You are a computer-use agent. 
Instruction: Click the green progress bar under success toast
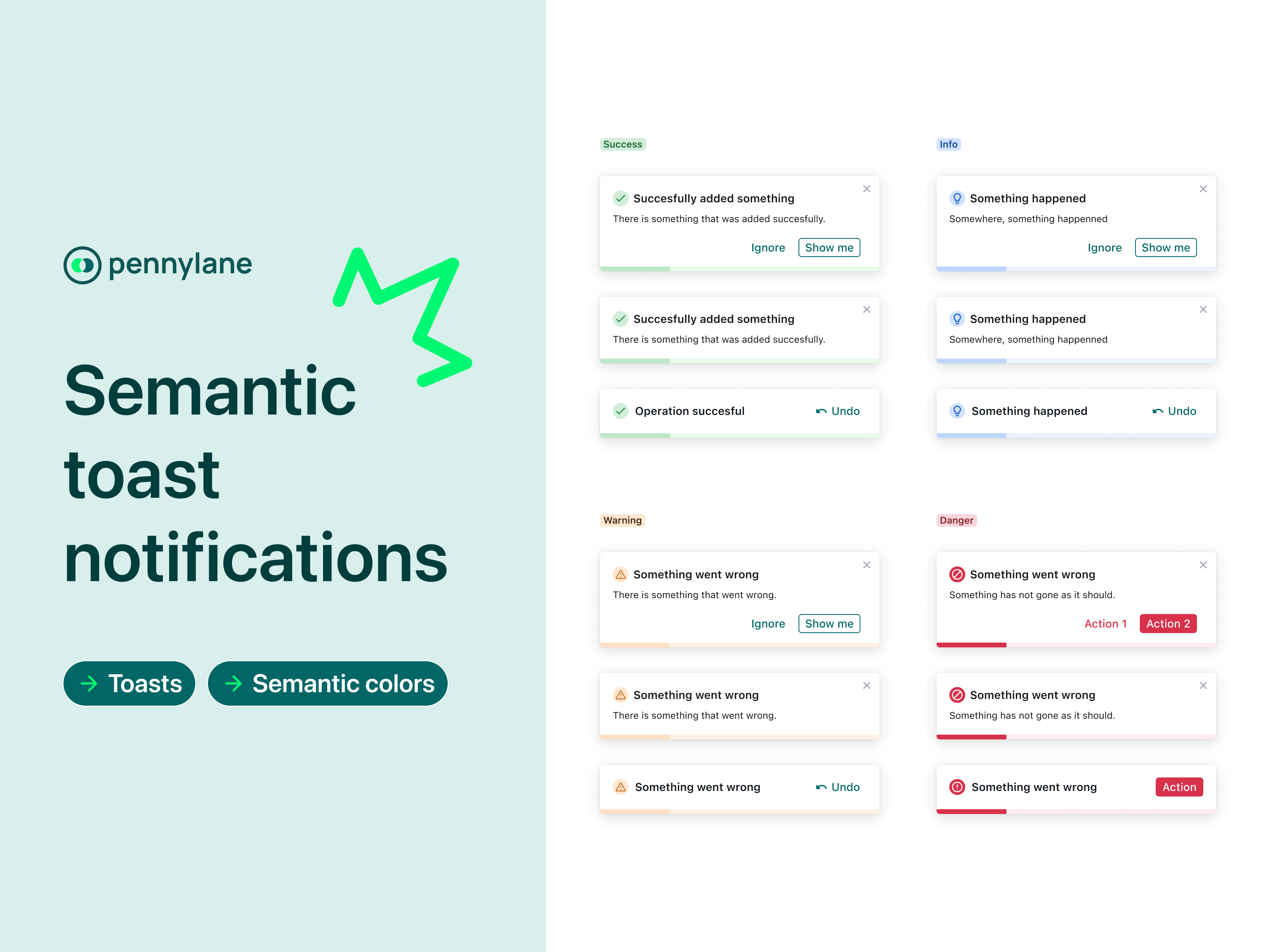point(635,268)
